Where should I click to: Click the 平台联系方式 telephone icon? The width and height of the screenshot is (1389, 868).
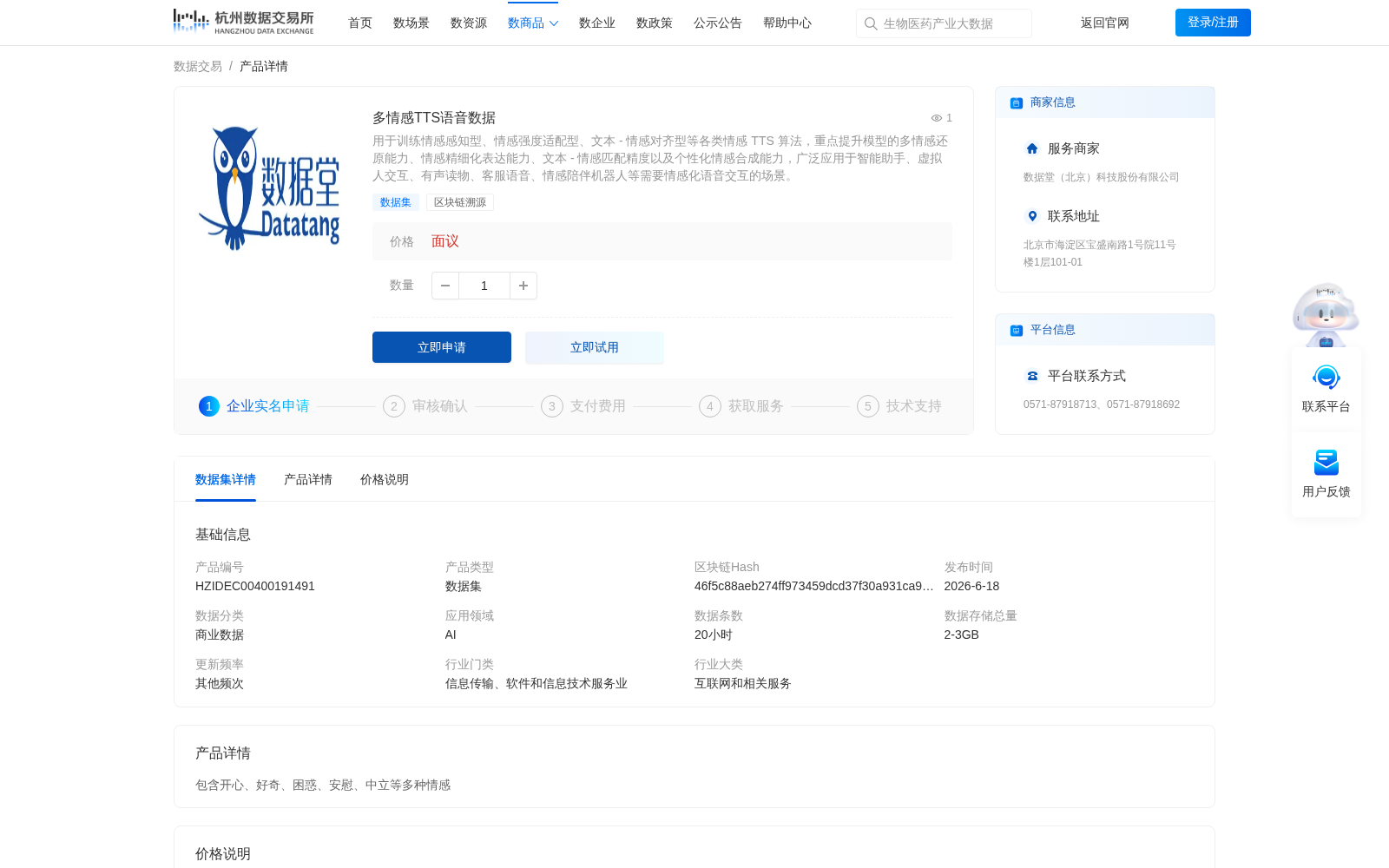(1032, 376)
